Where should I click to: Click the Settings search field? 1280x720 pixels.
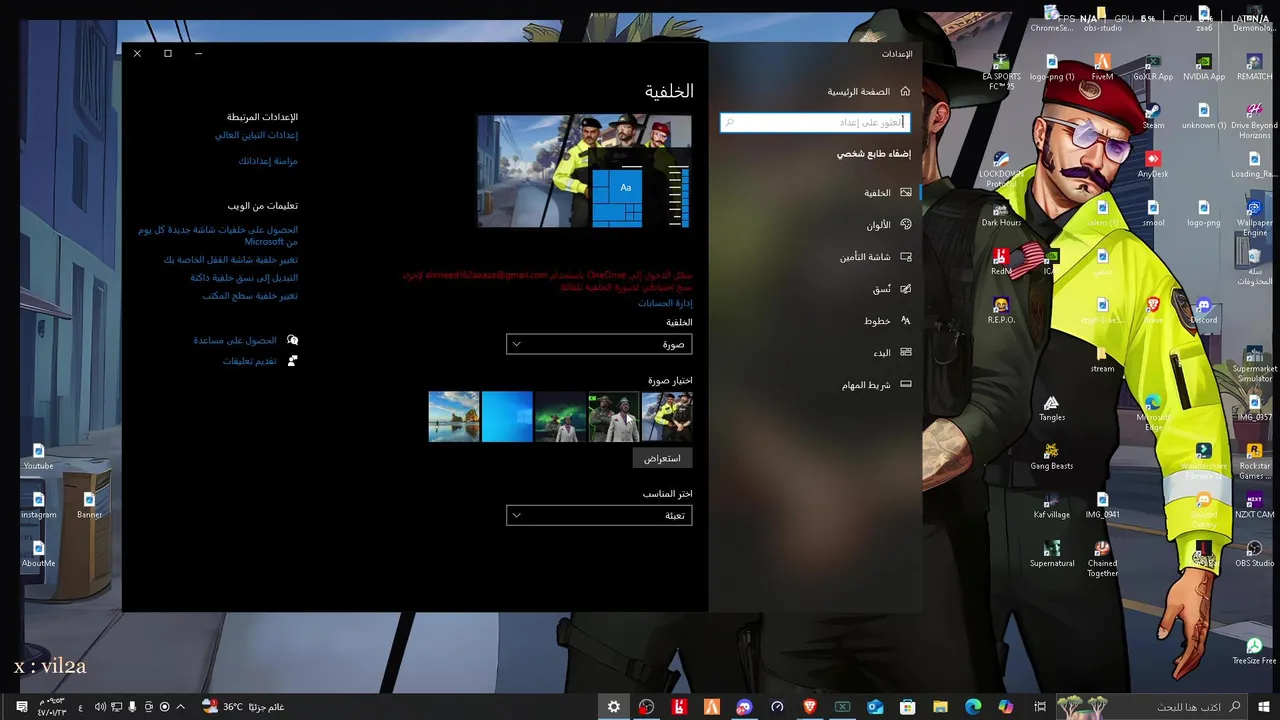click(x=815, y=122)
